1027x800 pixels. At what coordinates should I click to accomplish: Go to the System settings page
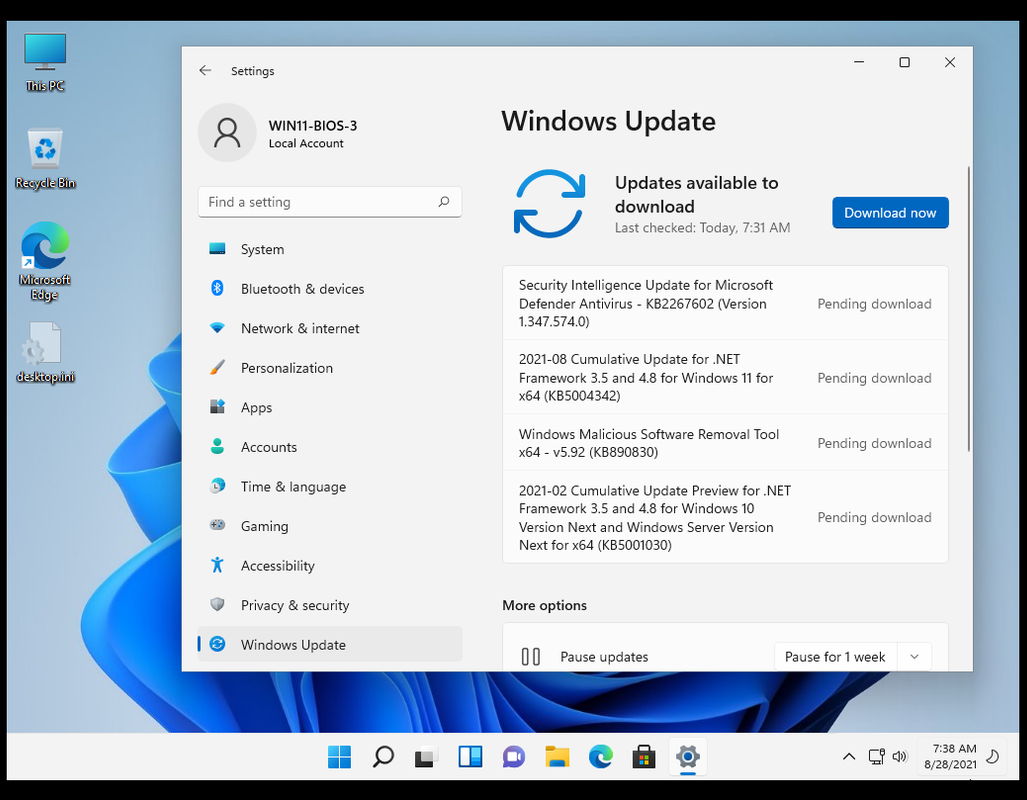coord(330,249)
